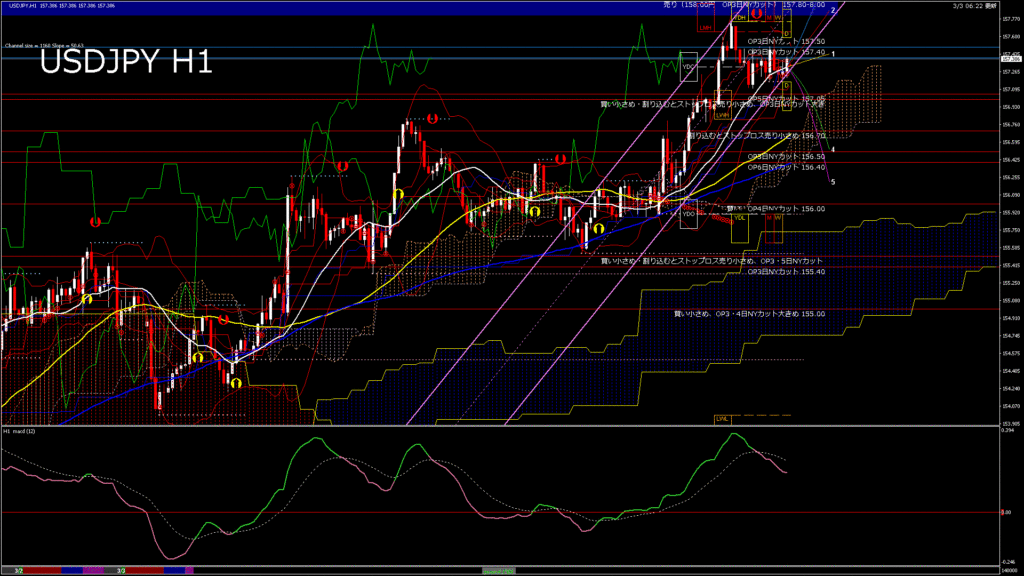Select the YDL yellow box marker
Screen dimensions: 1024x576
(x=739, y=217)
